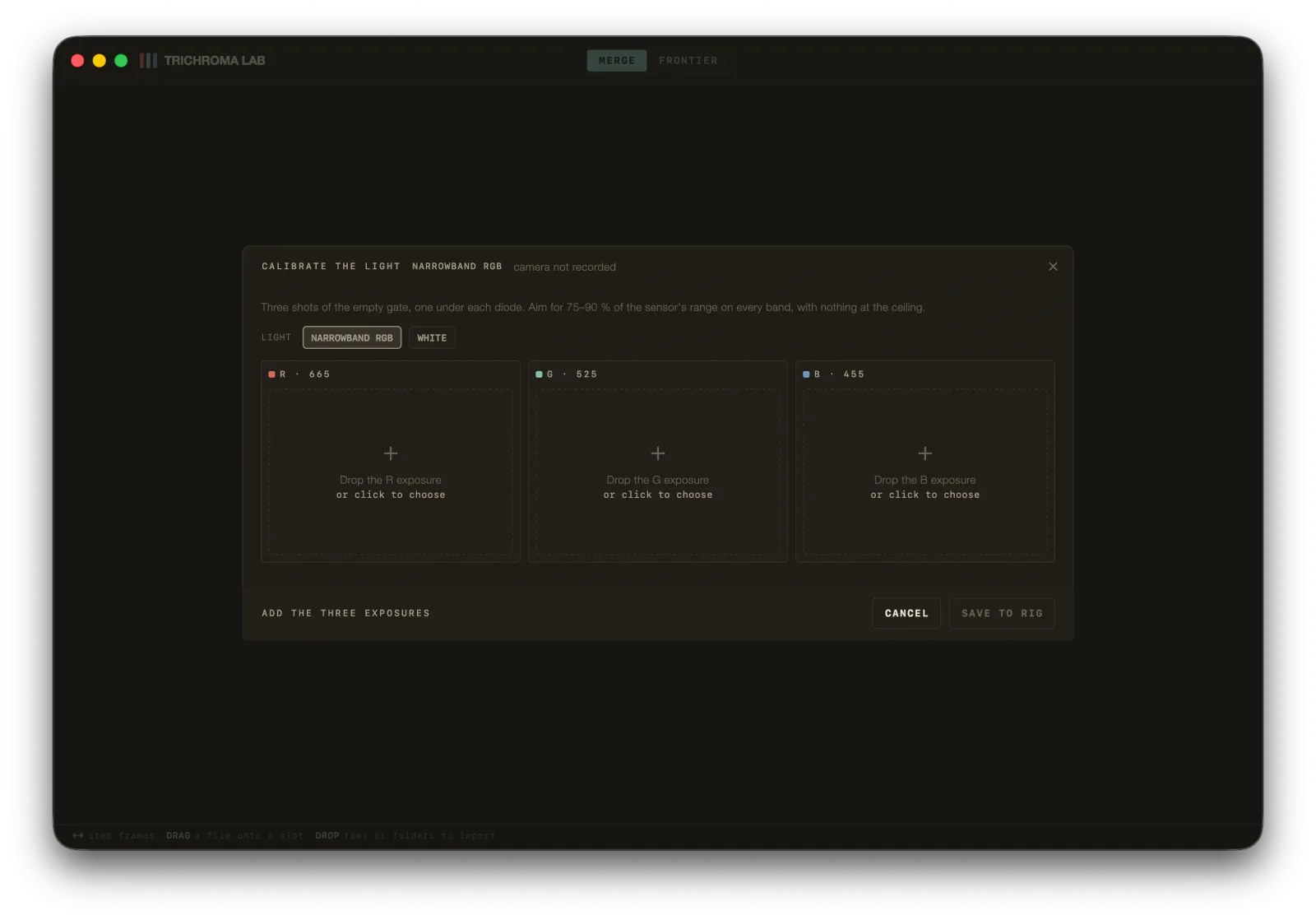Screen dimensions: 1316x920
Task: Click the macOS green zoom window button
Action: tap(121, 60)
